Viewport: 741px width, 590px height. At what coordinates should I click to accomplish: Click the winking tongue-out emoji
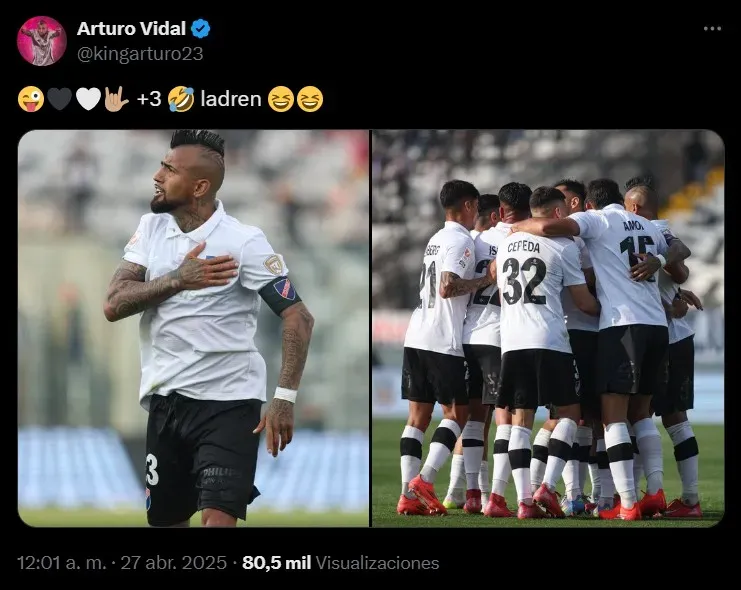click(x=31, y=99)
